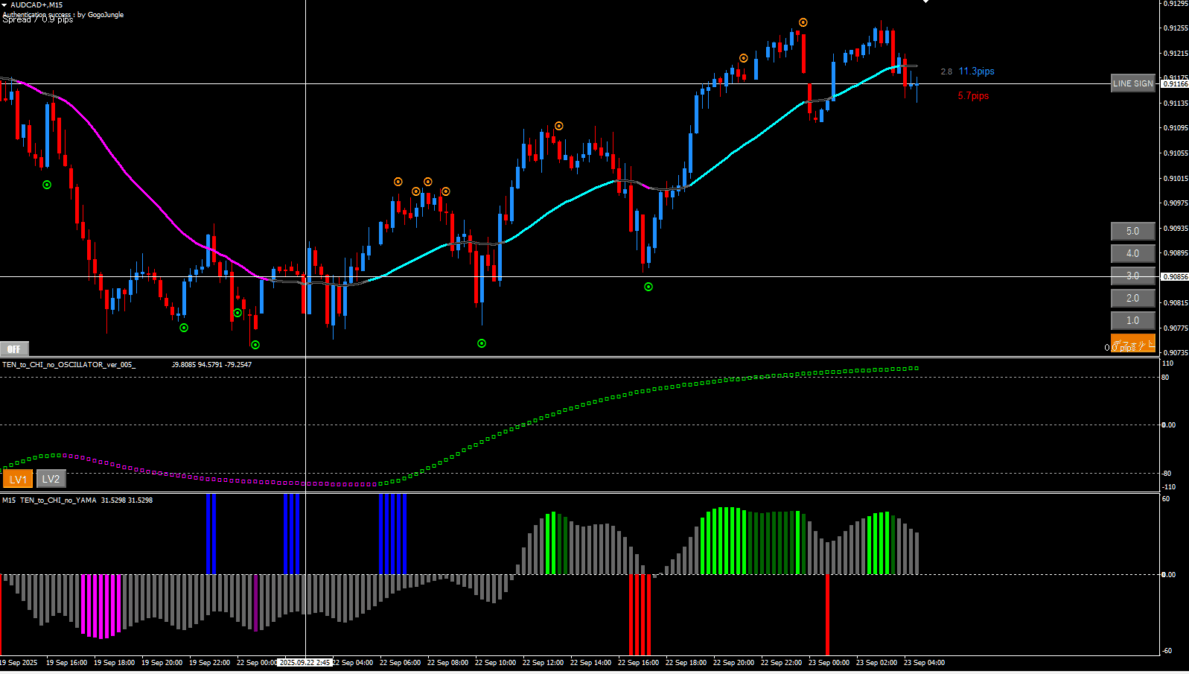Viewport: 1189px width, 674px height.
Task: Click the topmost orange signal circle
Action: [x=803, y=22]
